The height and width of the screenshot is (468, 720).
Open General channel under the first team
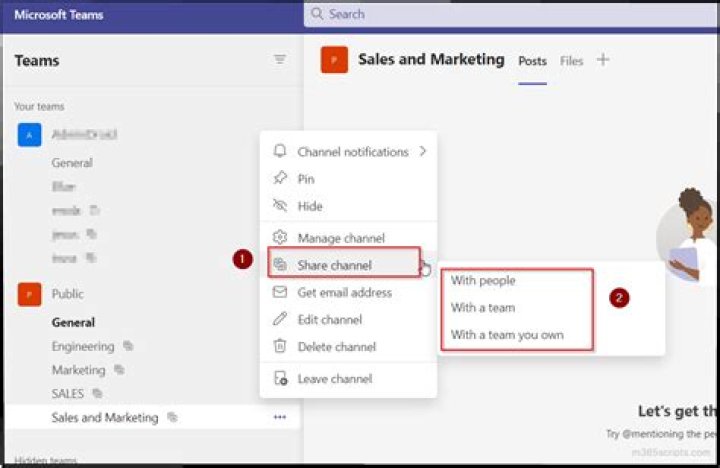tap(72, 163)
